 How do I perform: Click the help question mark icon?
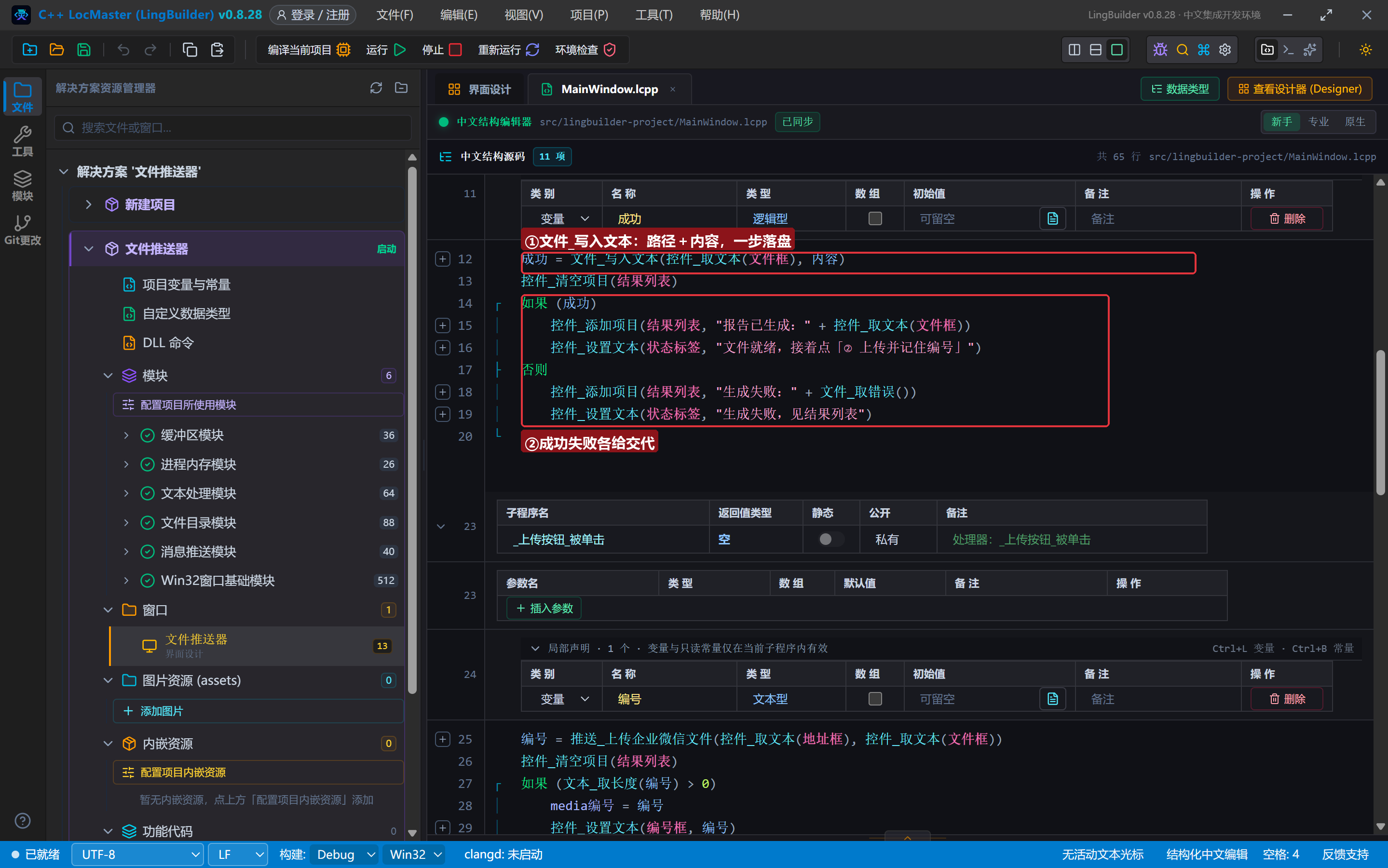(22, 820)
